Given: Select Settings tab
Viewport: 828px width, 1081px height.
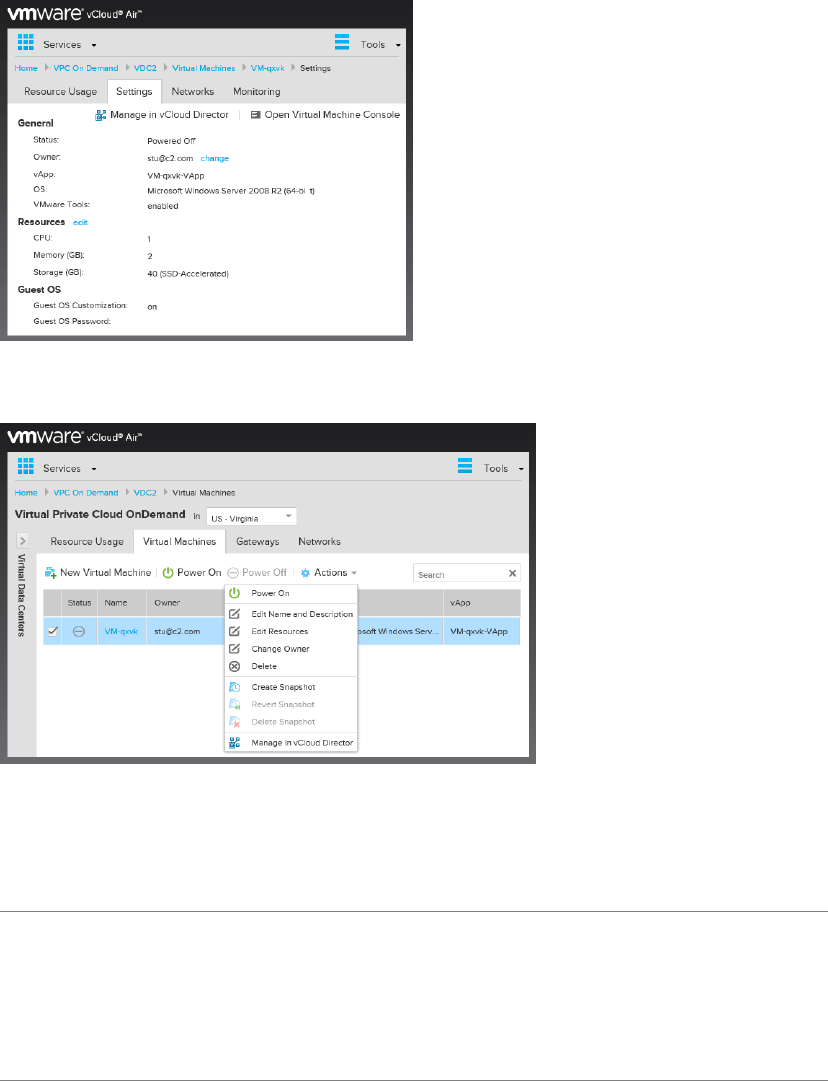Looking at the screenshot, I should pos(134,92).
